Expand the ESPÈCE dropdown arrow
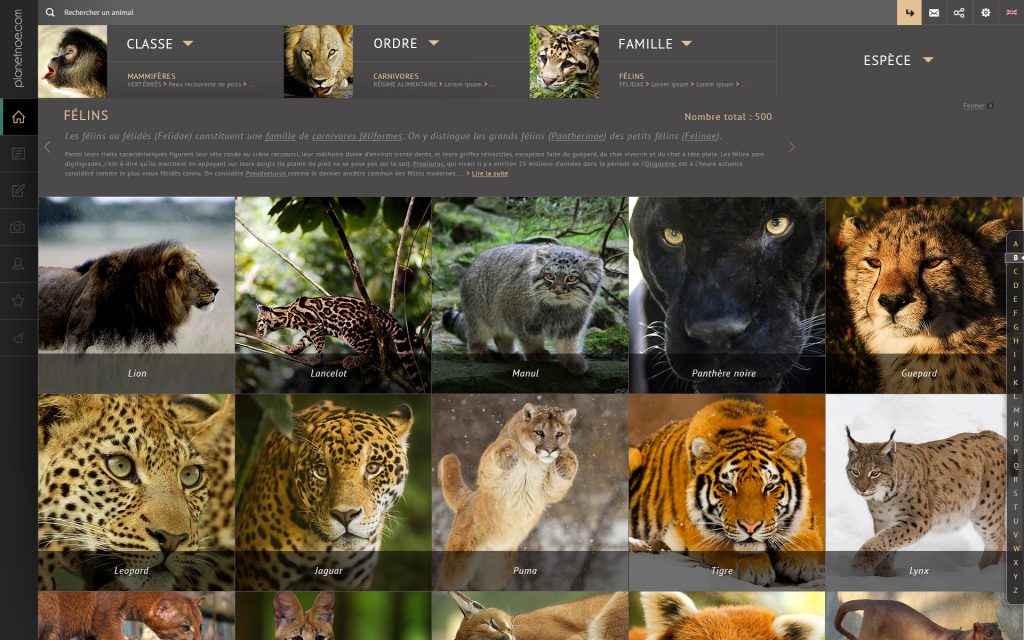1024x640 pixels. coord(928,60)
